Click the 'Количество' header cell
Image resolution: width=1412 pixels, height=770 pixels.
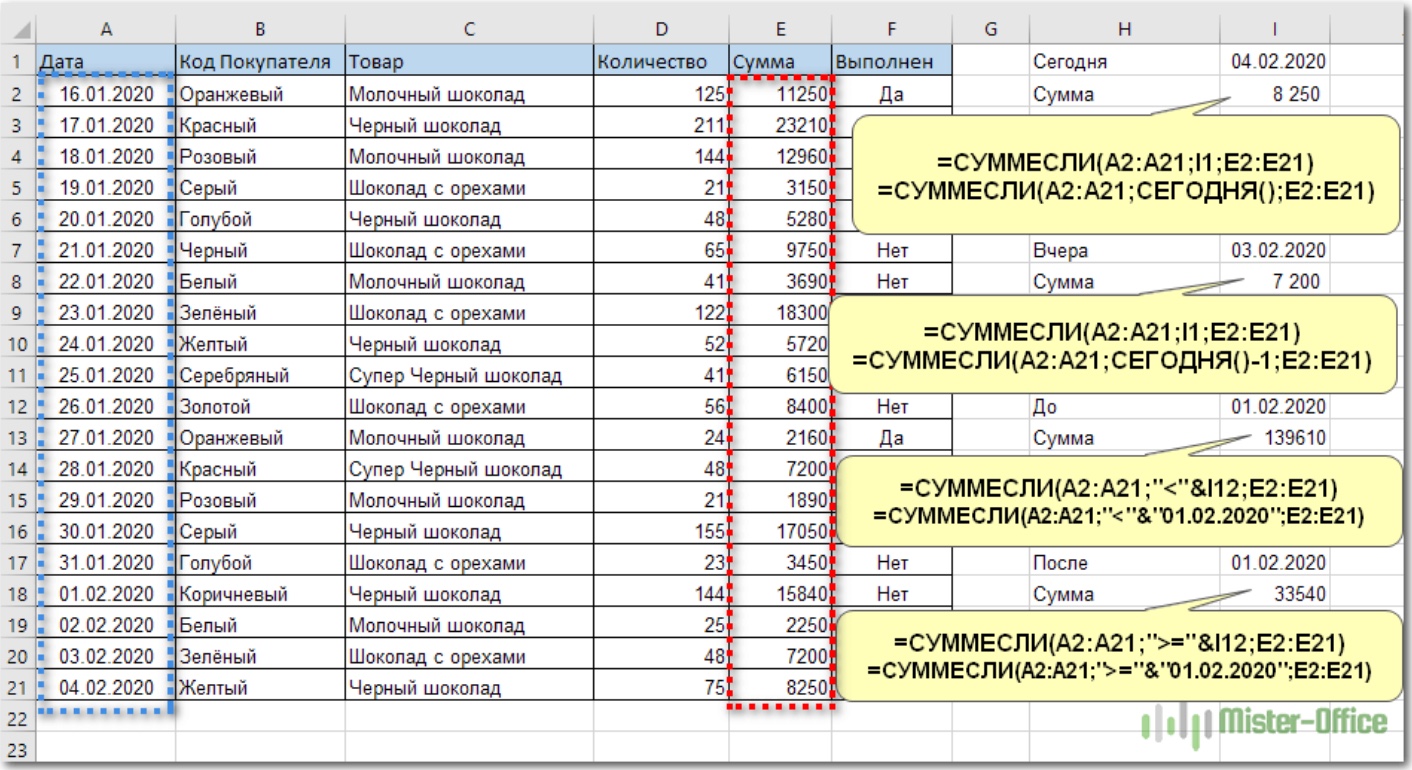pyautogui.click(x=661, y=62)
